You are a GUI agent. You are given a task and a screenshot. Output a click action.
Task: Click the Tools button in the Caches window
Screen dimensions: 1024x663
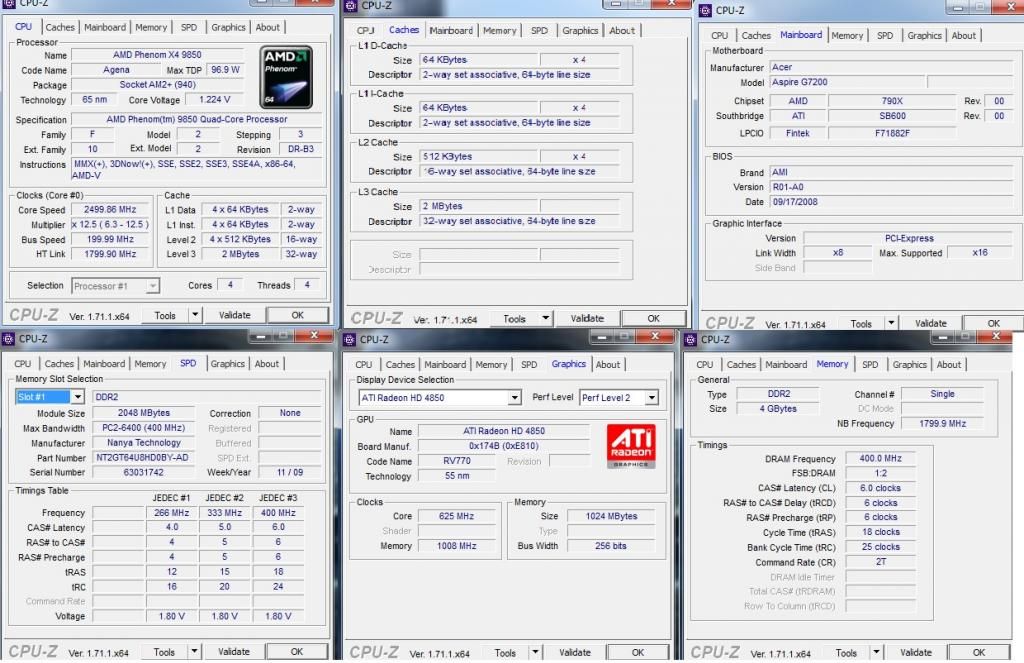pos(514,318)
